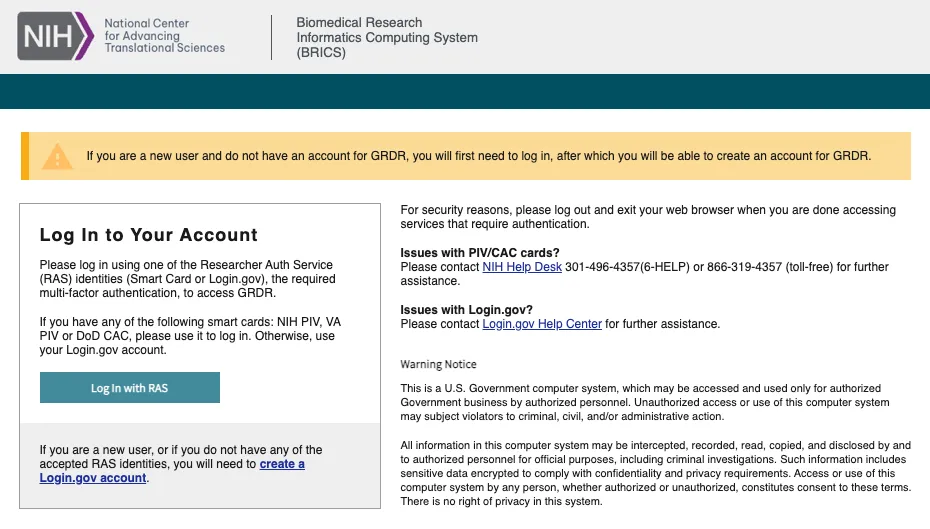Click National Center for Advancing Translational Sciences text
The image size is (930, 529).
click(x=164, y=36)
